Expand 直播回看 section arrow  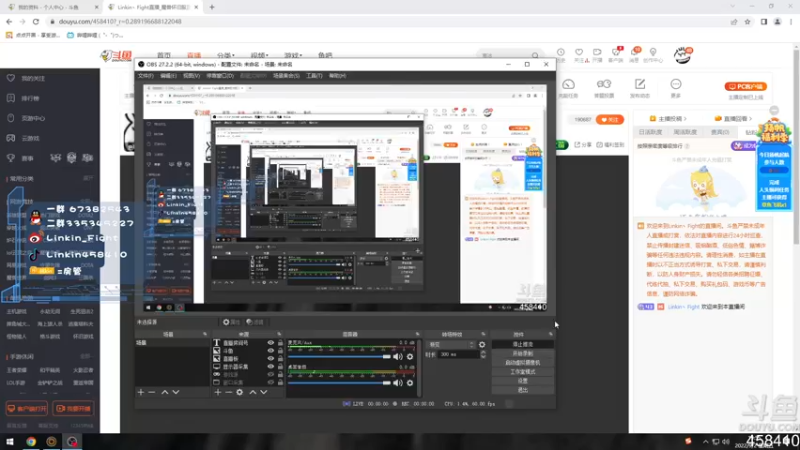[x=749, y=118]
